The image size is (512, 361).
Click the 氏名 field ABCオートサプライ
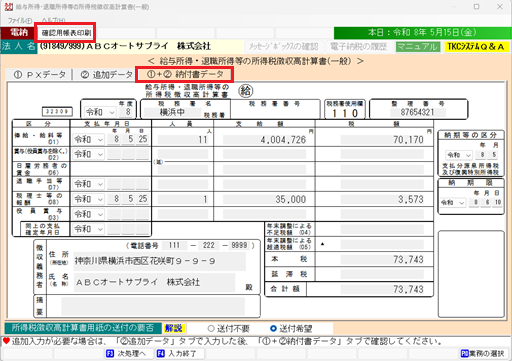pyautogui.click(x=154, y=282)
